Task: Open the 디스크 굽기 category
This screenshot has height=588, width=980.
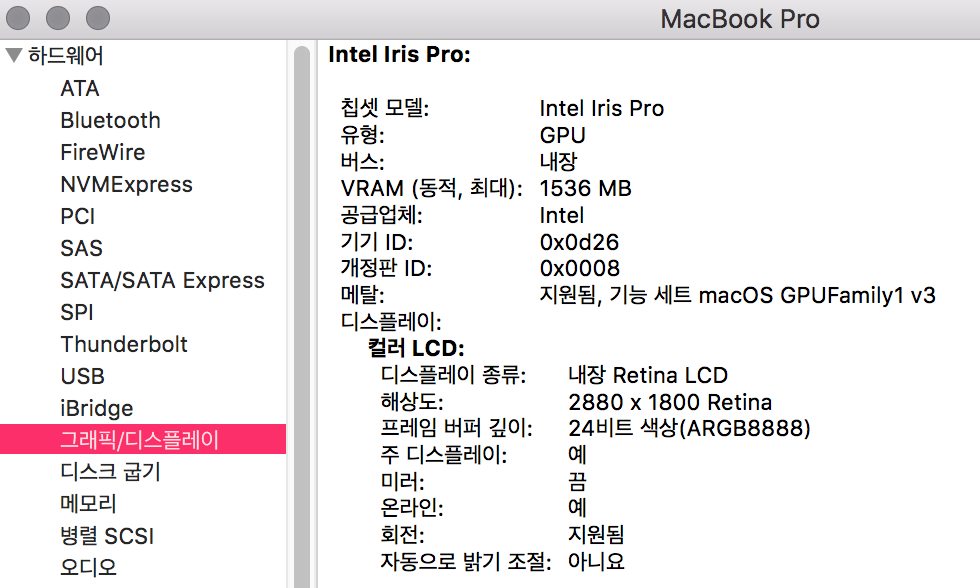Action: coord(110,472)
